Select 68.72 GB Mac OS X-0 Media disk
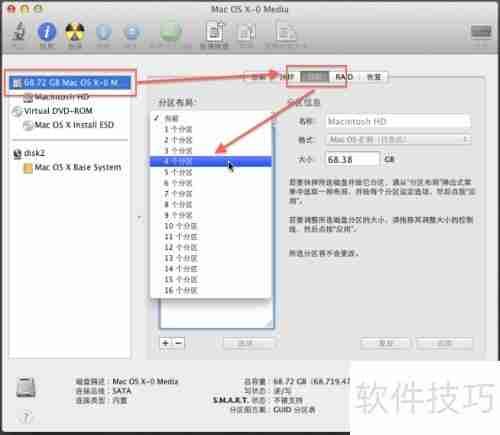Viewport: 500px width, 435px height. [x=70, y=83]
